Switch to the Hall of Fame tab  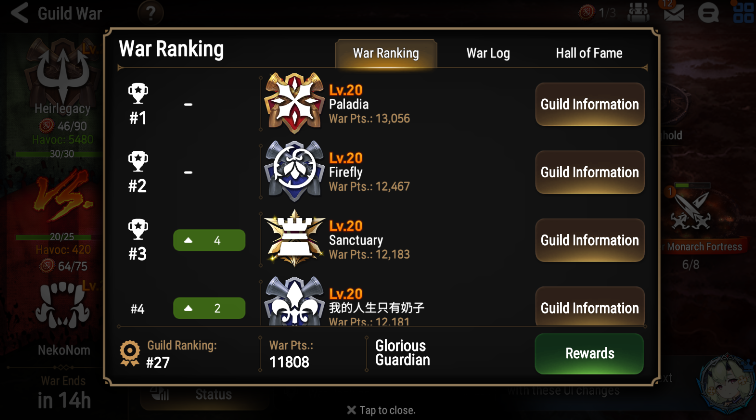(589, 53)
